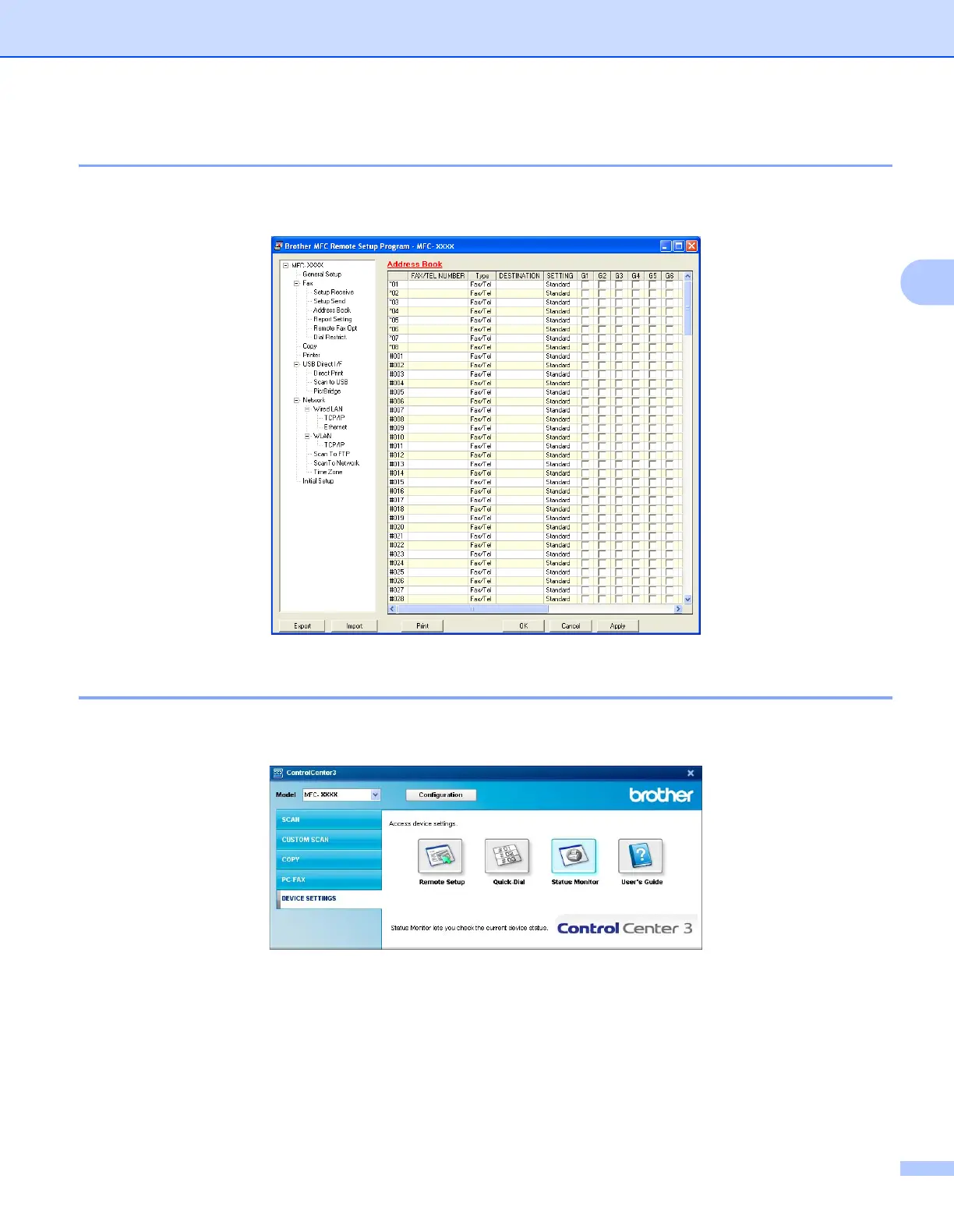The height and width of the screenshot is (1232, 954).
Task: Collapse the USB Direct I/F tree node
Action: [x=296, y=364]
